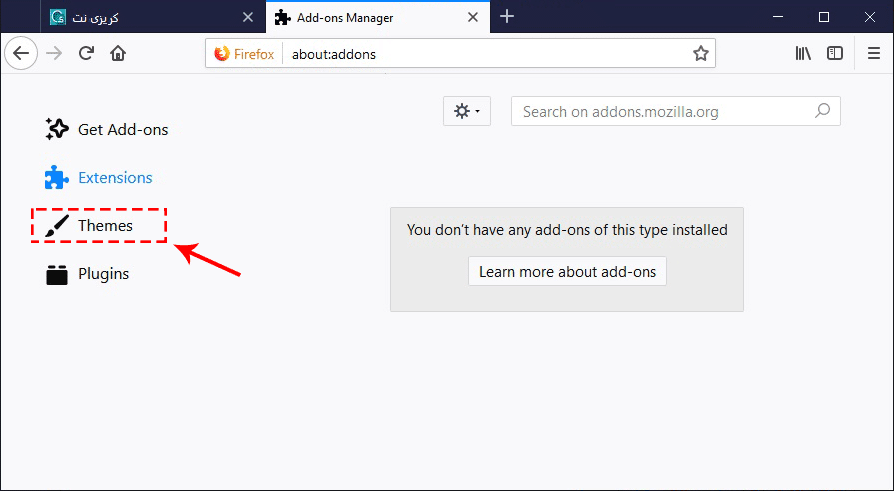Open the Library icon in toolbar
The width and height of the screenshot is (894, 491).
pos(803,54)
